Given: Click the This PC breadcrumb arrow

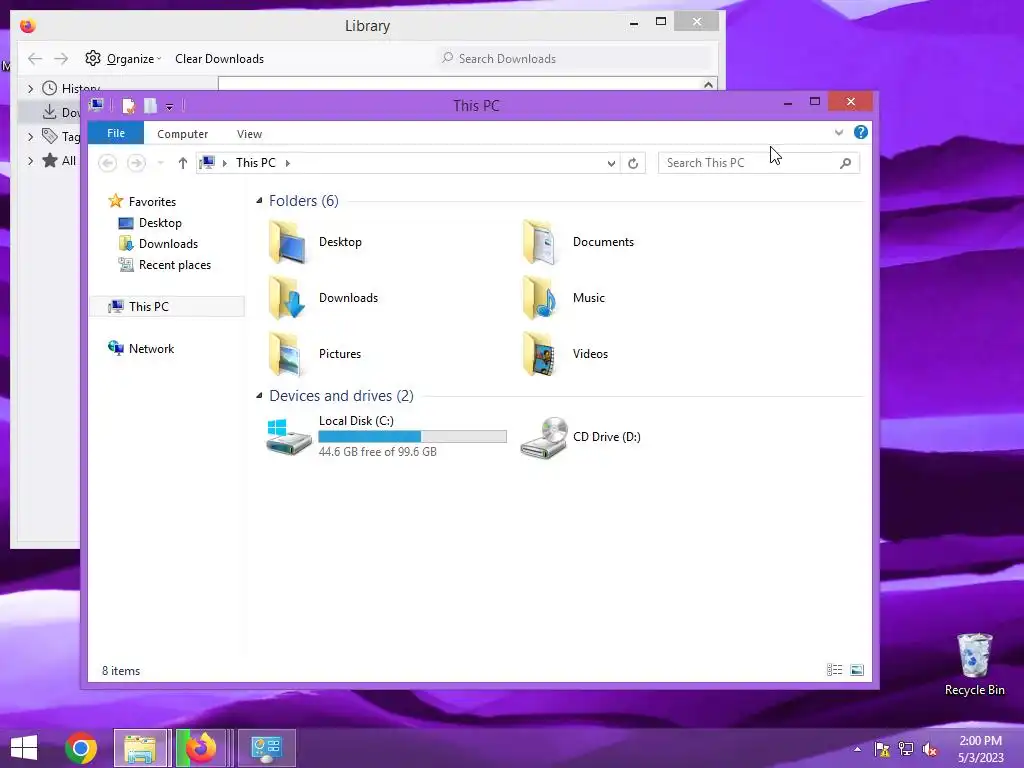Looking at the screenshot, I should coord(287,163).
